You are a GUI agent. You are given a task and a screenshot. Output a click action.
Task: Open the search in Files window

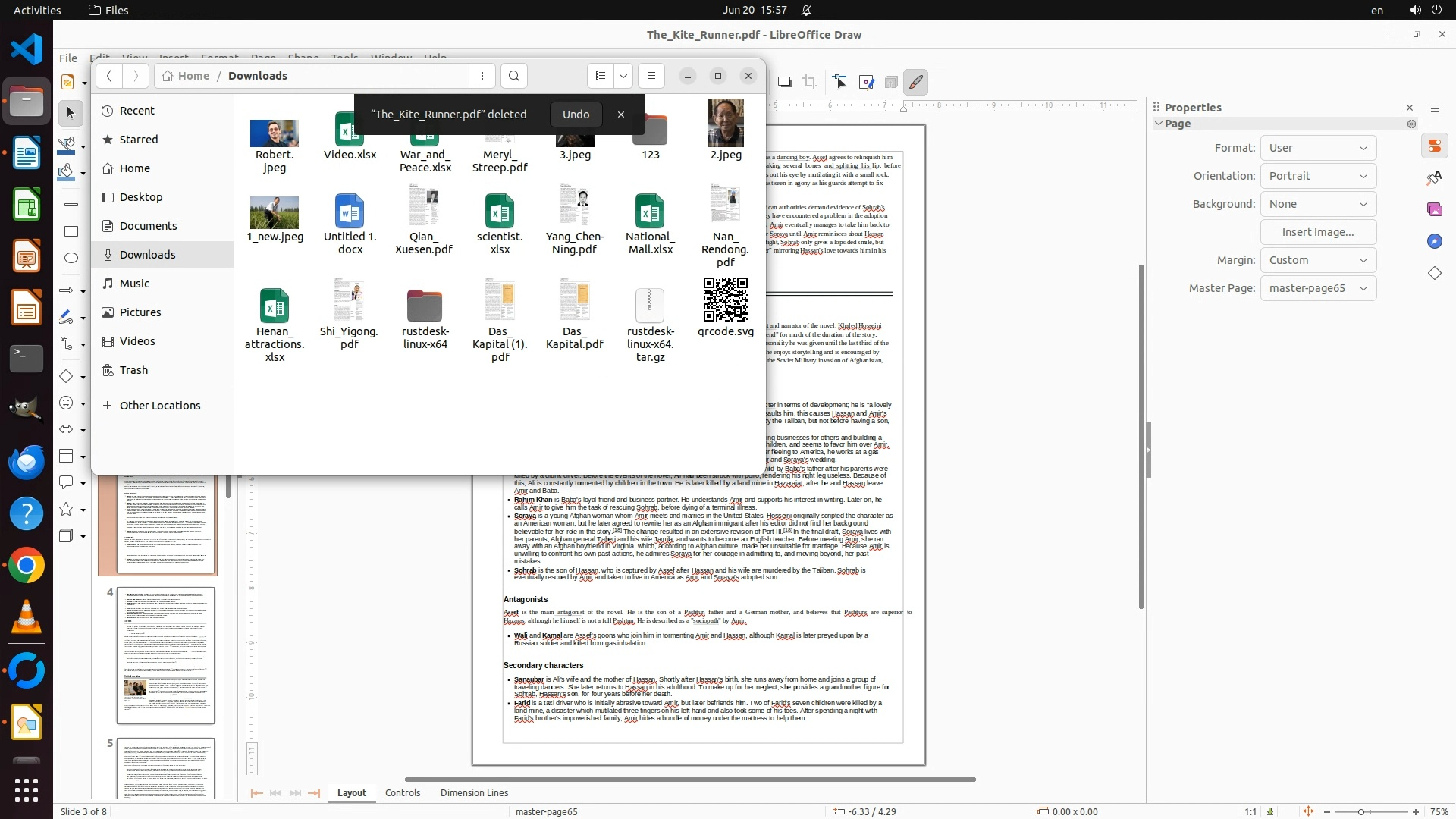pyautogui.click(x=514, y=76)
